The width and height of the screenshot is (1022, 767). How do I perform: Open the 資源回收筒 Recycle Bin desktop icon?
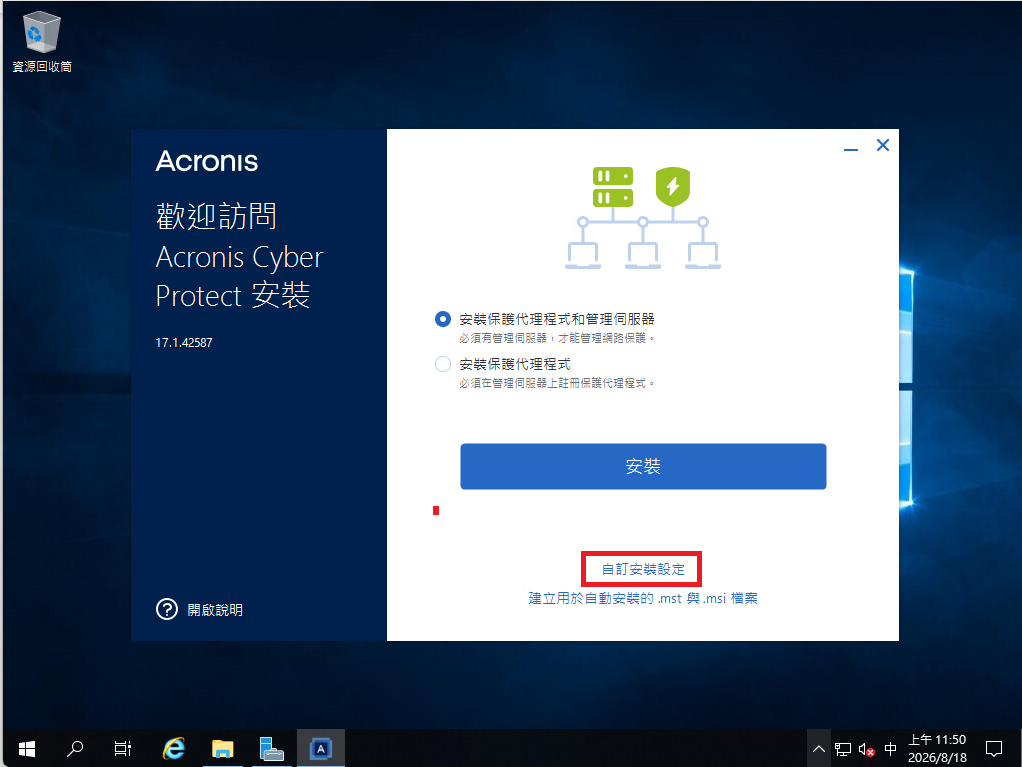coord(42,42)
